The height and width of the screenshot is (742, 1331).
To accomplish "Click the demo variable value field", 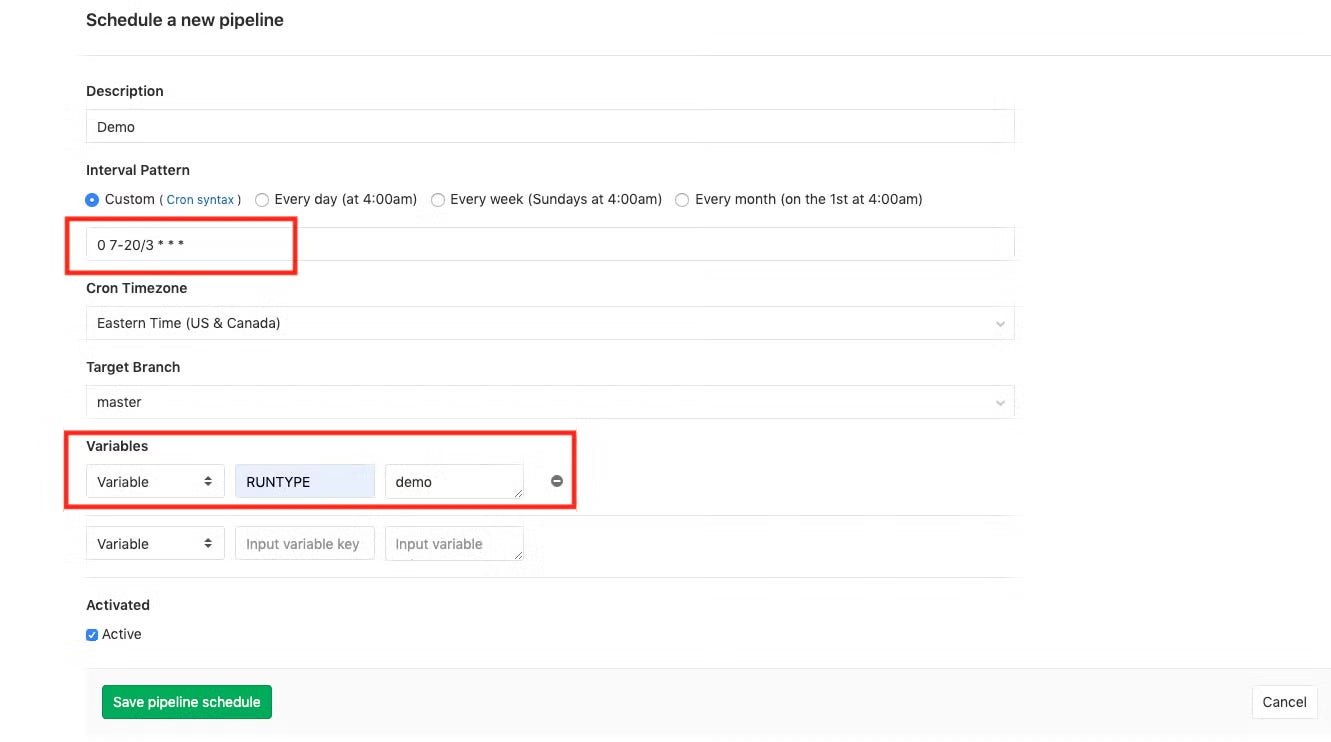I will point(454,482).
